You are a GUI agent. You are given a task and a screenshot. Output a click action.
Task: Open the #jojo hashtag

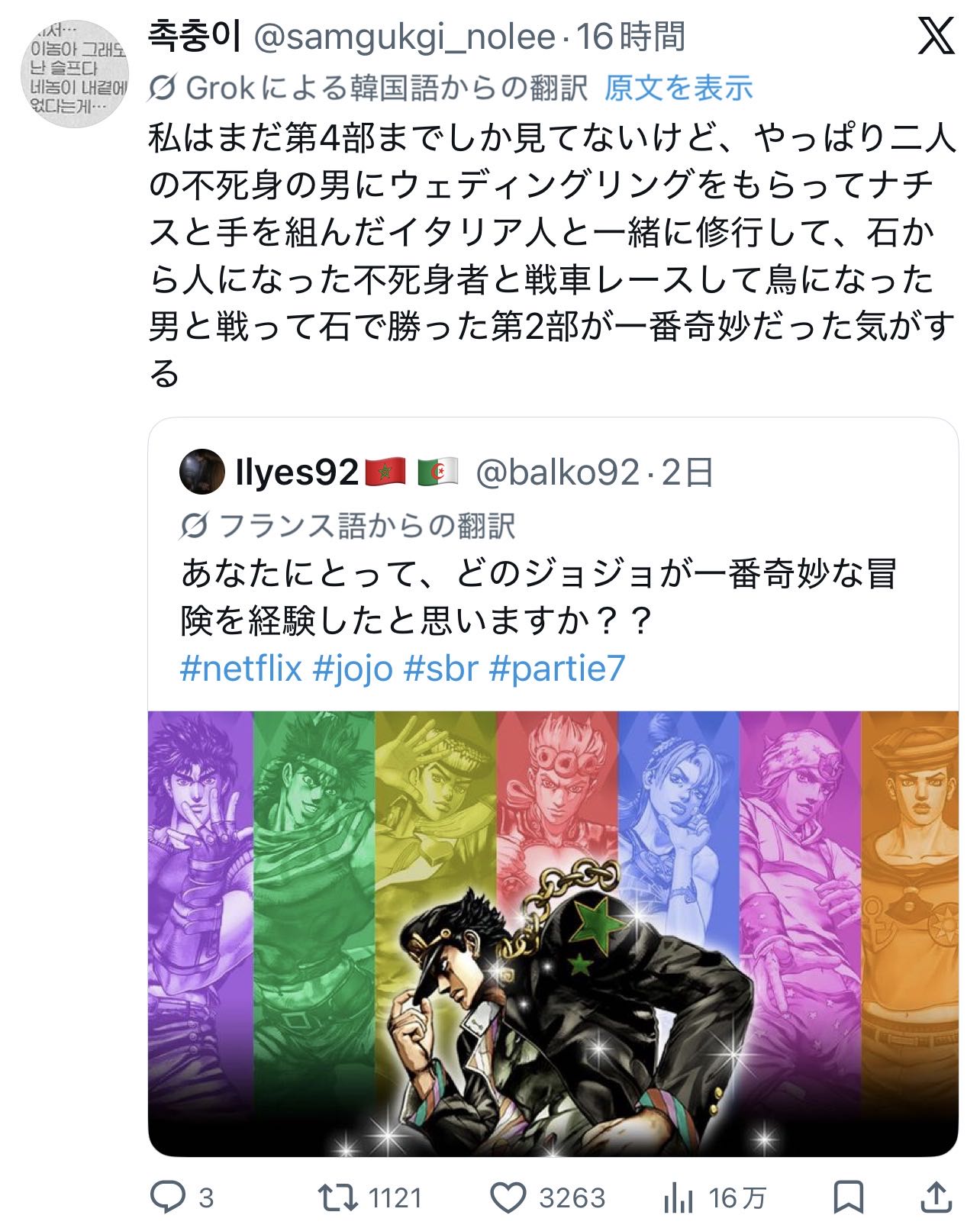(353, 668)
